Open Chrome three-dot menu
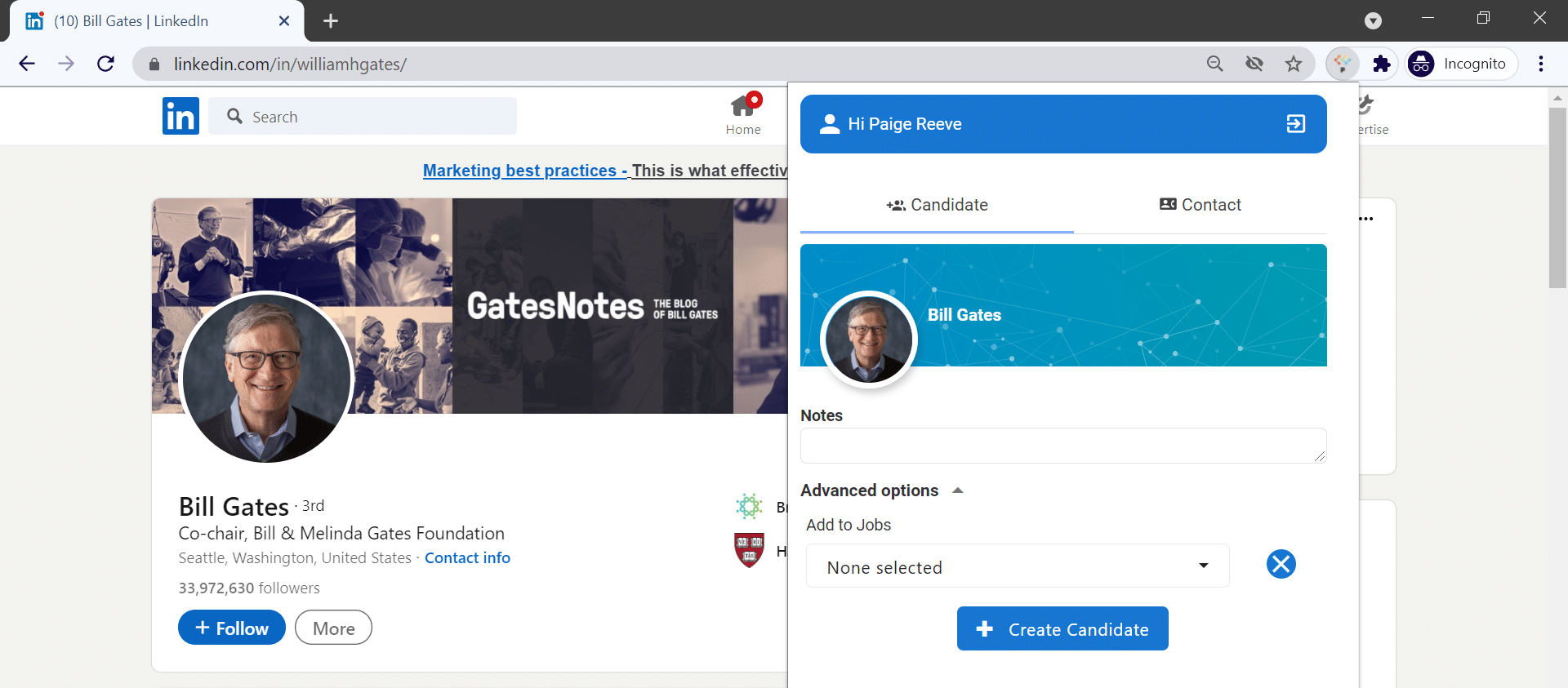The image size is (1568, 688). point(1541,64)
